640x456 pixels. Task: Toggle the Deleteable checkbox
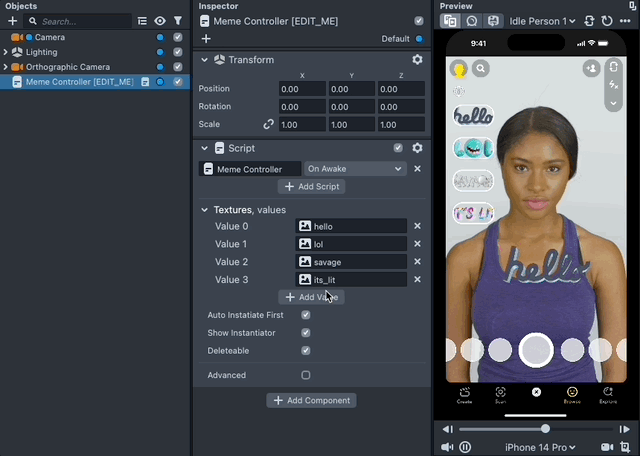coord(306,351)
